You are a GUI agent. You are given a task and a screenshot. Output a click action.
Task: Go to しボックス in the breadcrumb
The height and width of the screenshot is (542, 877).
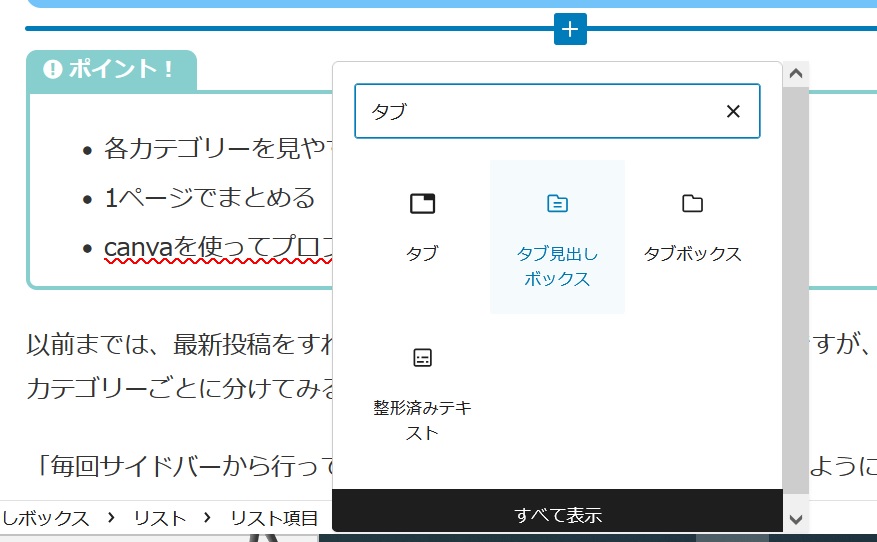[46, 518]
